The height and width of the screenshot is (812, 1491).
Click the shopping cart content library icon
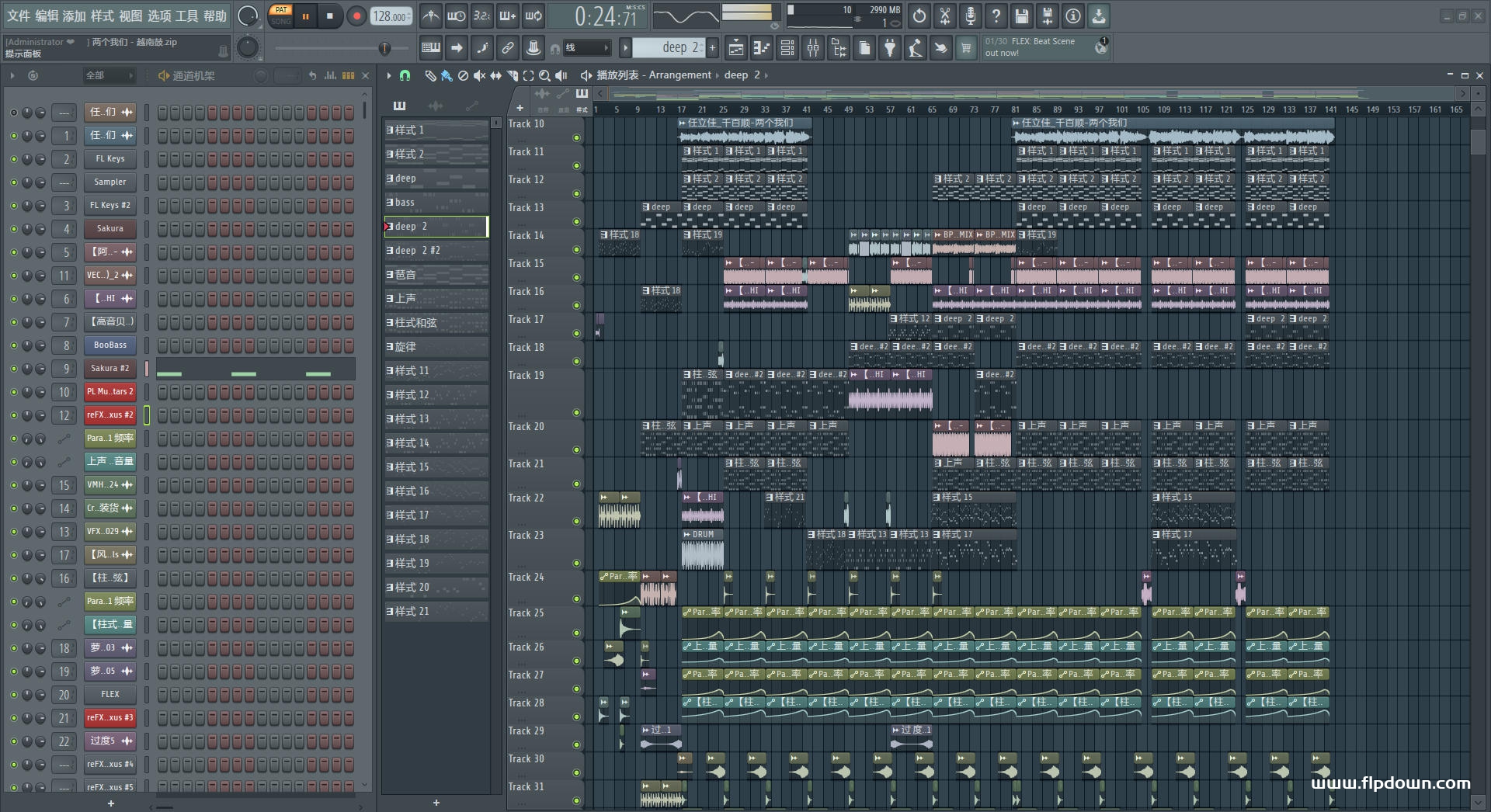[966, 48]
